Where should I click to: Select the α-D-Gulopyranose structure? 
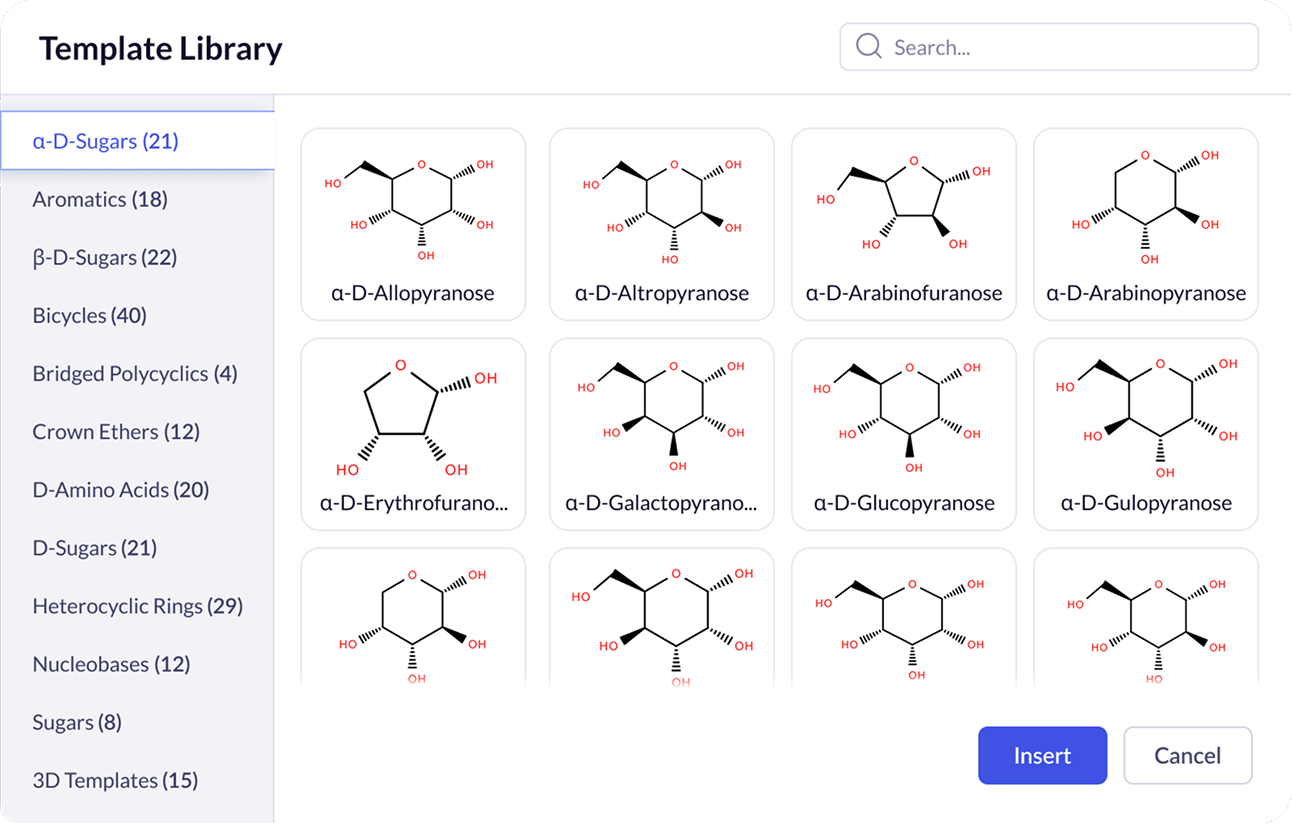[1146, 433]
